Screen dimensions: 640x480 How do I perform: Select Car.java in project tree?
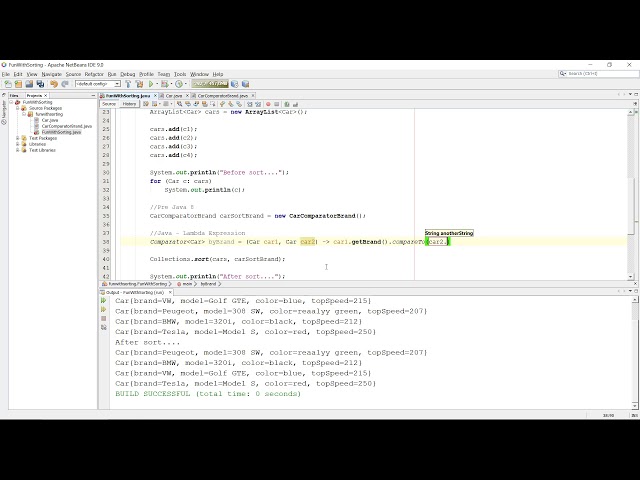(x=50, y=120)
